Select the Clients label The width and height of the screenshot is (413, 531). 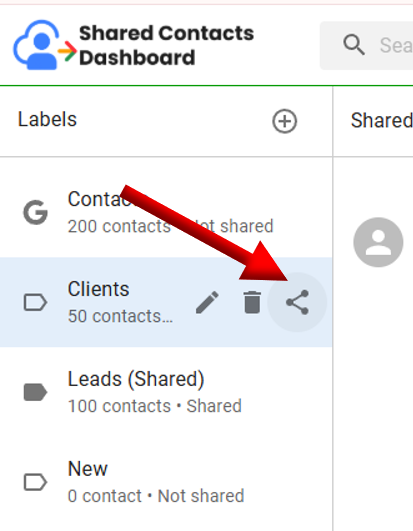tap(166, 302)
